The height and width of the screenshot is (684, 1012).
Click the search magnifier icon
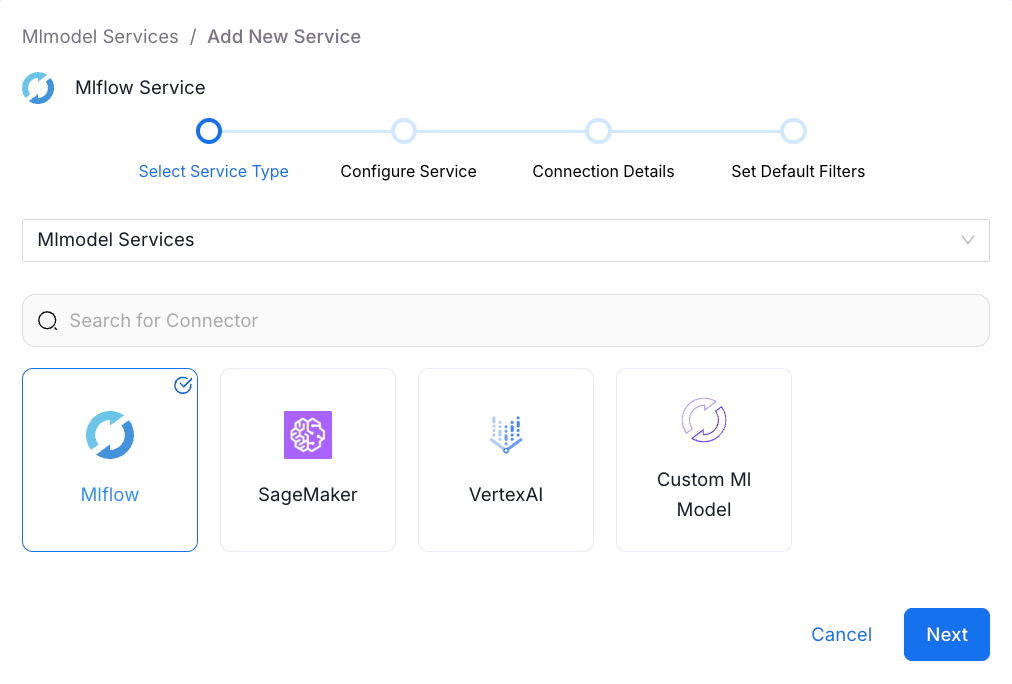tap(48, 321)
